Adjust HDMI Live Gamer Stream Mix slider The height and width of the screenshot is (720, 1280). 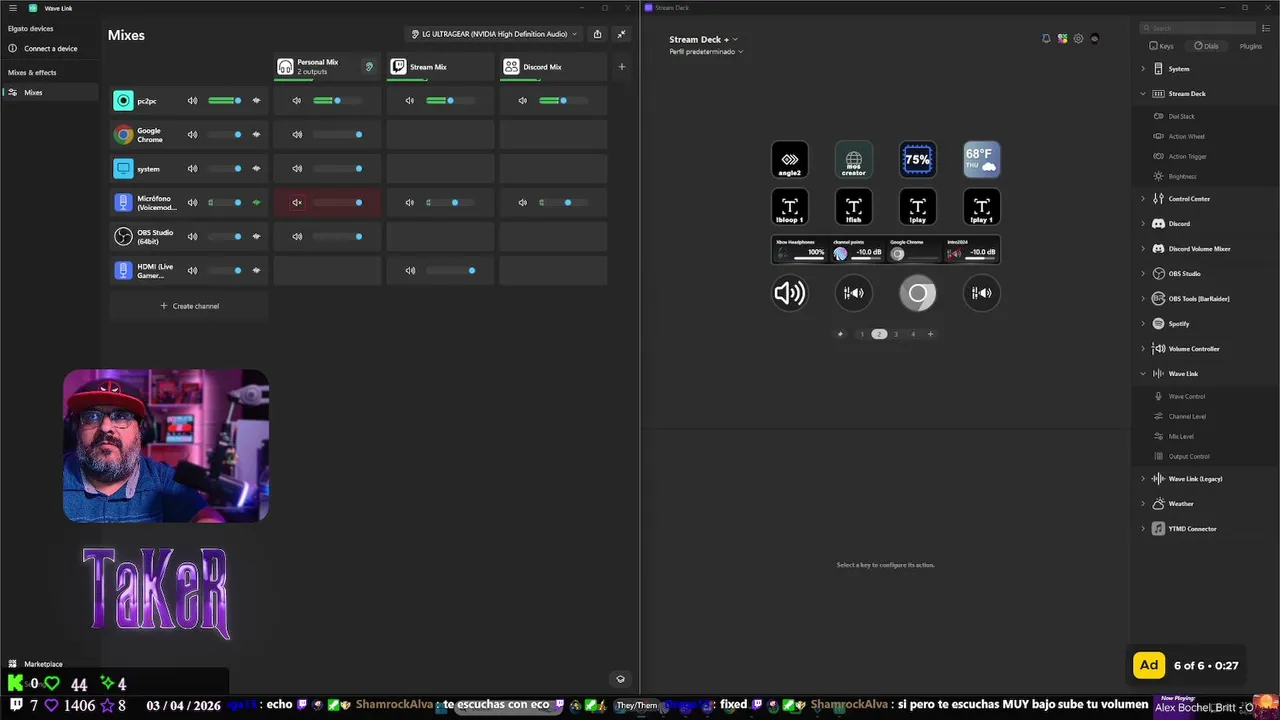click(450, 271)
